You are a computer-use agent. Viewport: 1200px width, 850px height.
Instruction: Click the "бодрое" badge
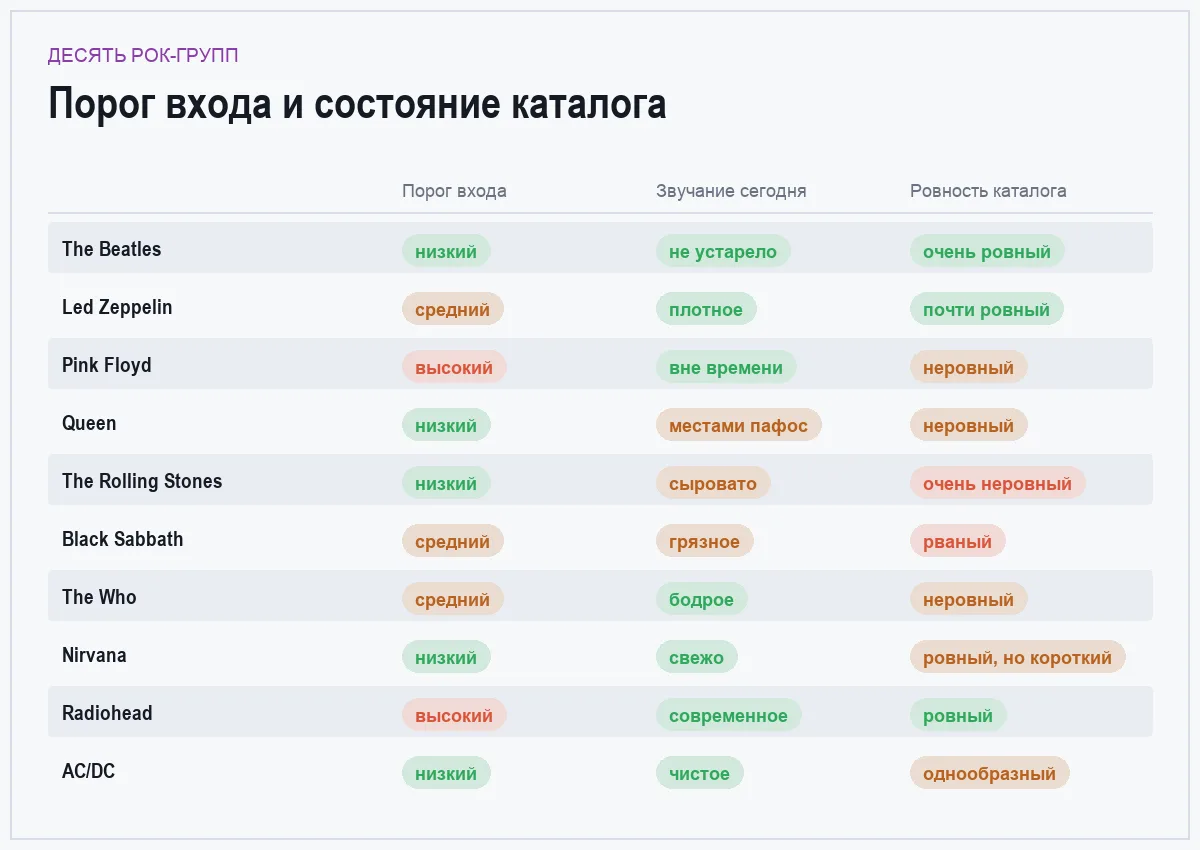[x=702, y=599]
